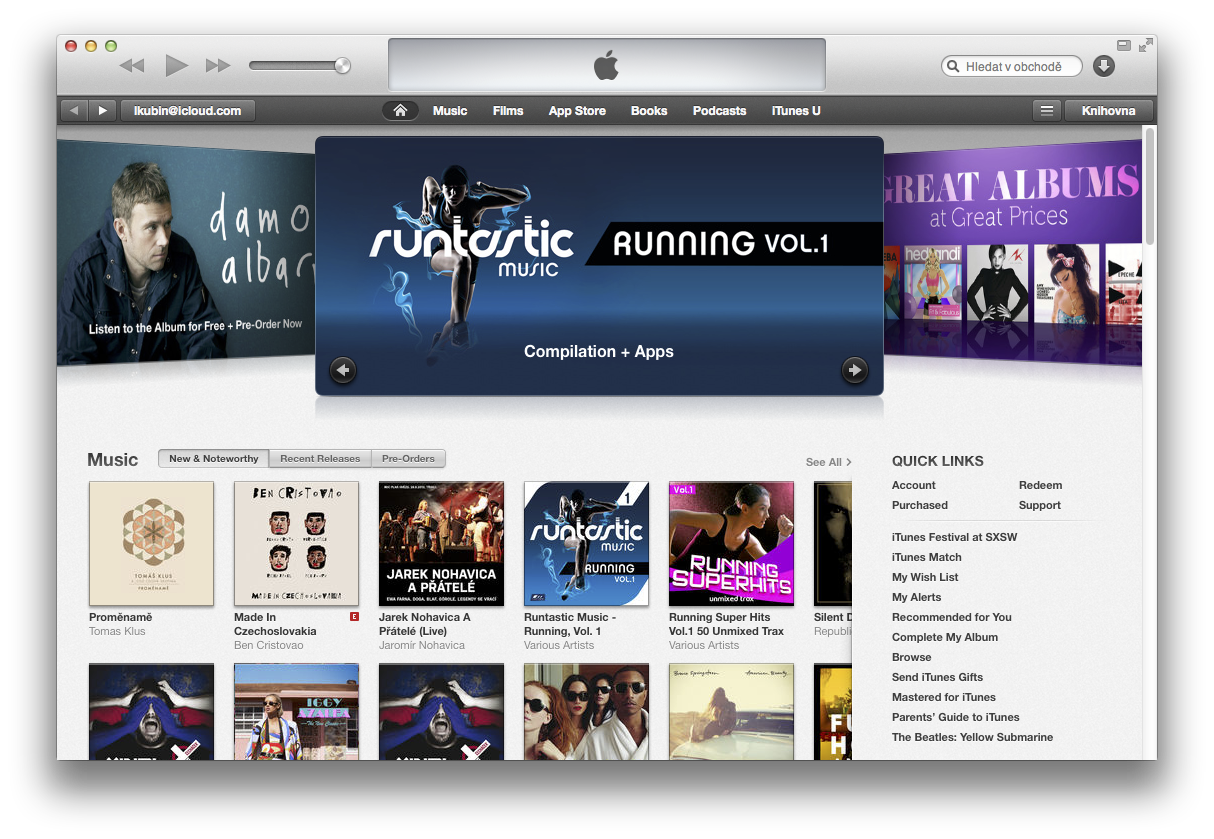
Task: Open My Wish List link
Action: click(x=925, y=578)
